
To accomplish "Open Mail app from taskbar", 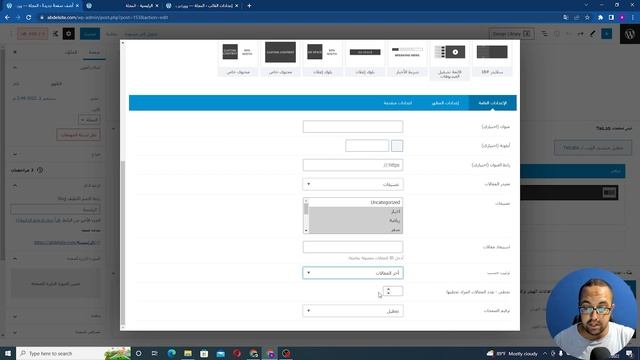I will (220, 353).
